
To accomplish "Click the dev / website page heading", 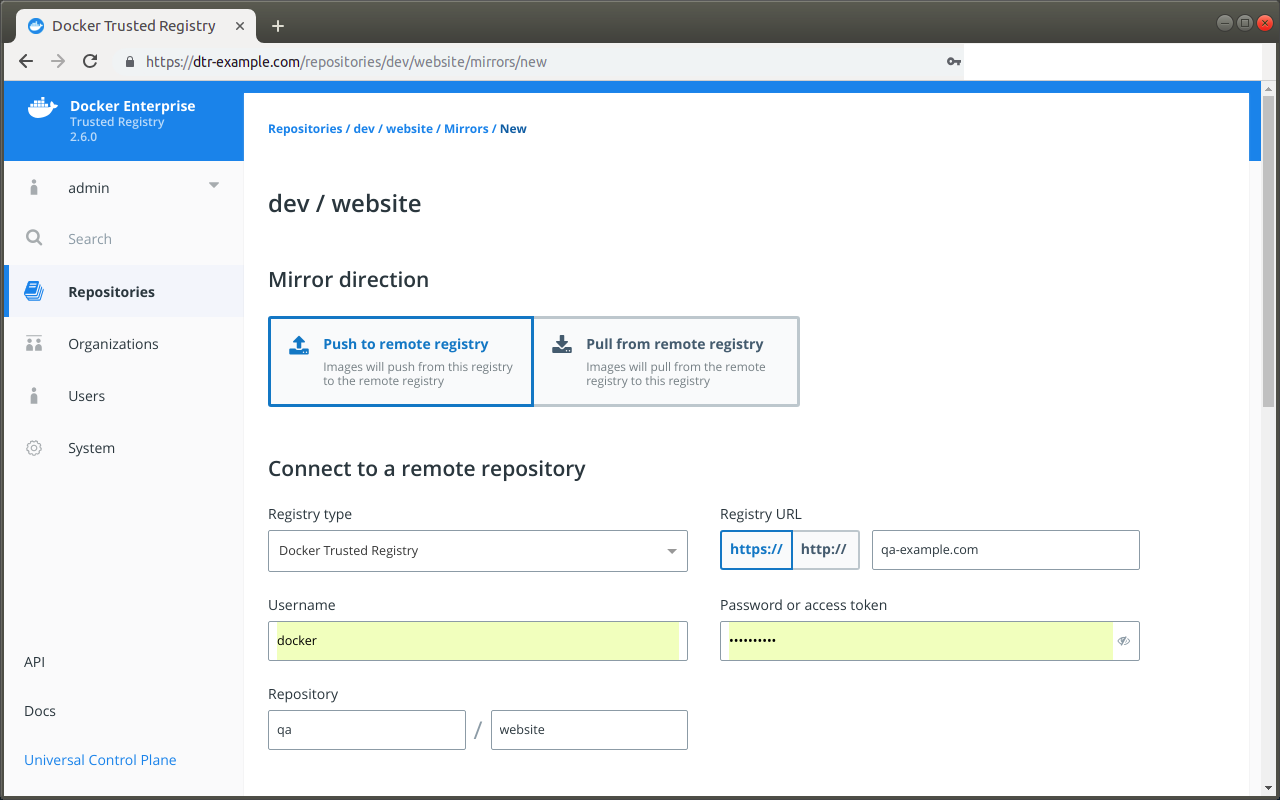I will 345,204.
